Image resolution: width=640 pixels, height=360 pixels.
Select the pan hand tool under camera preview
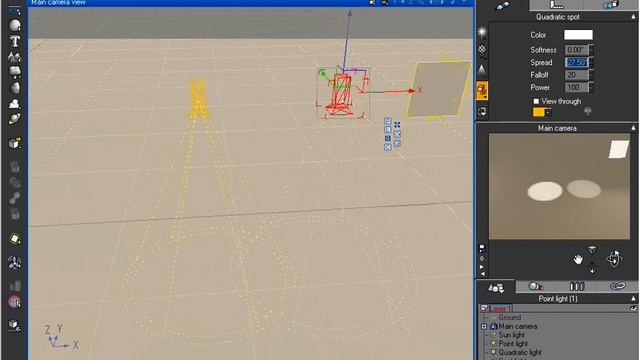pos(578,259)
